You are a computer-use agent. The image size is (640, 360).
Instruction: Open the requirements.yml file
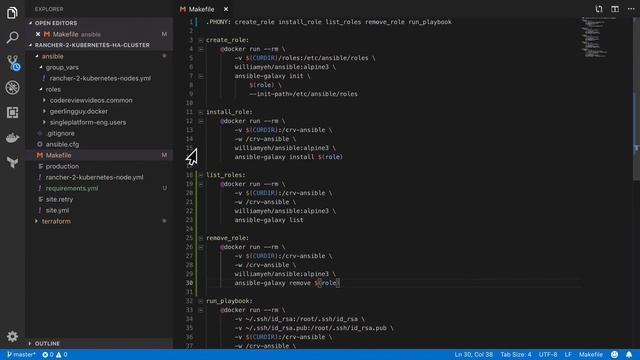[x=100, y=189]
